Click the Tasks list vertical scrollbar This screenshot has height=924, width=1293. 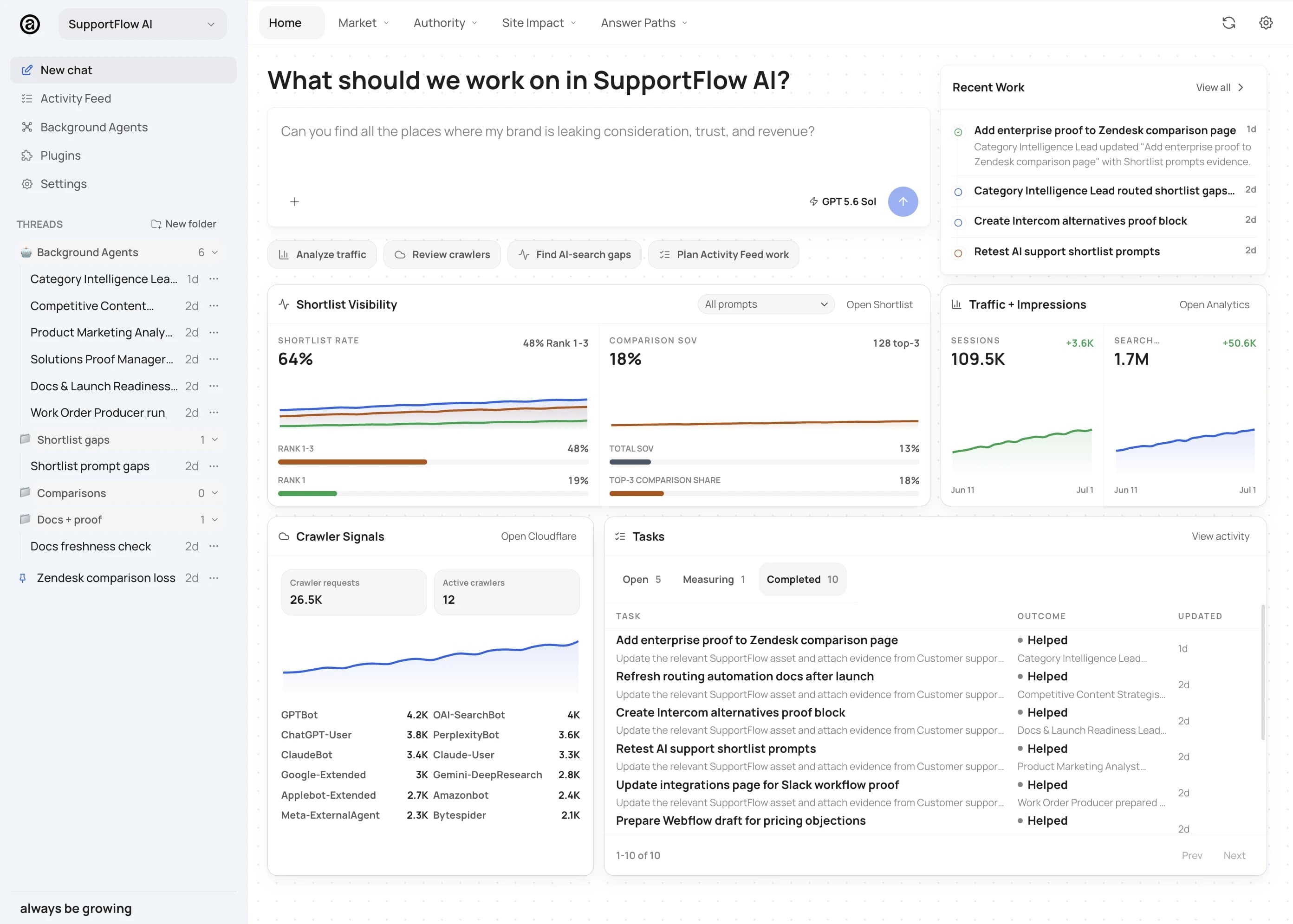tap(1263, 672)
